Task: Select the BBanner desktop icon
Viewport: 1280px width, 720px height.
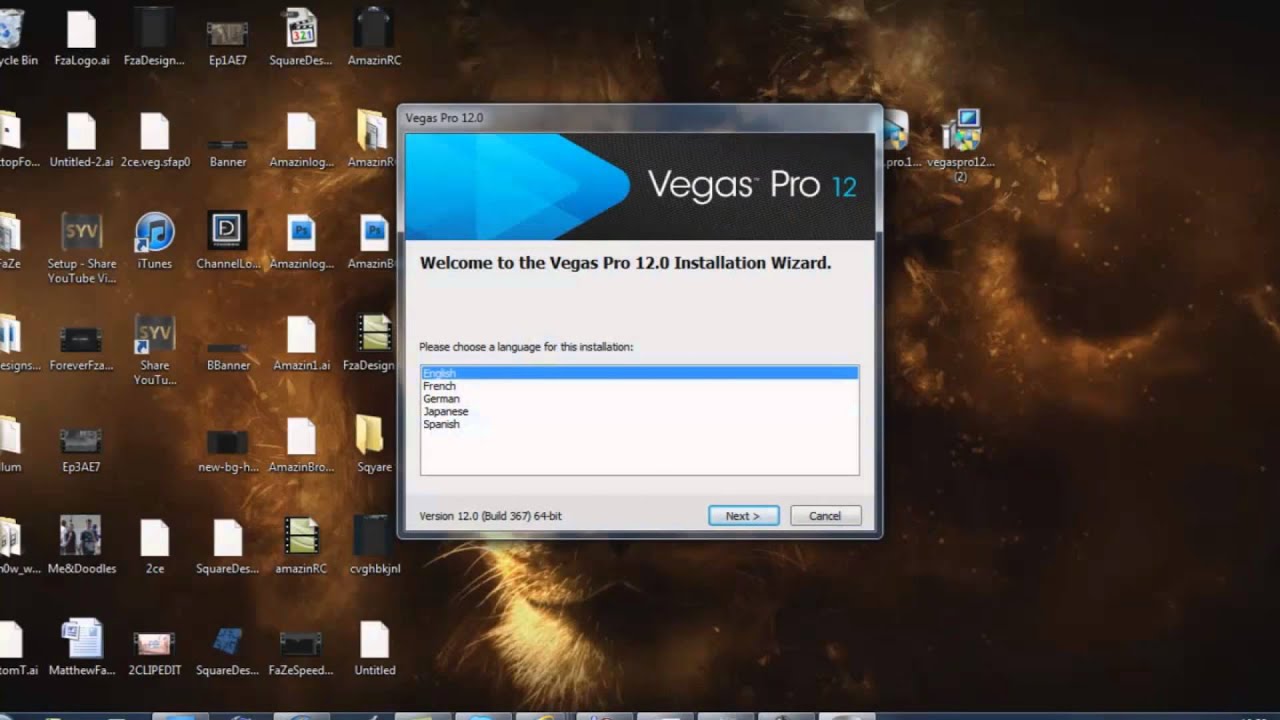Action: pos(228,357)
